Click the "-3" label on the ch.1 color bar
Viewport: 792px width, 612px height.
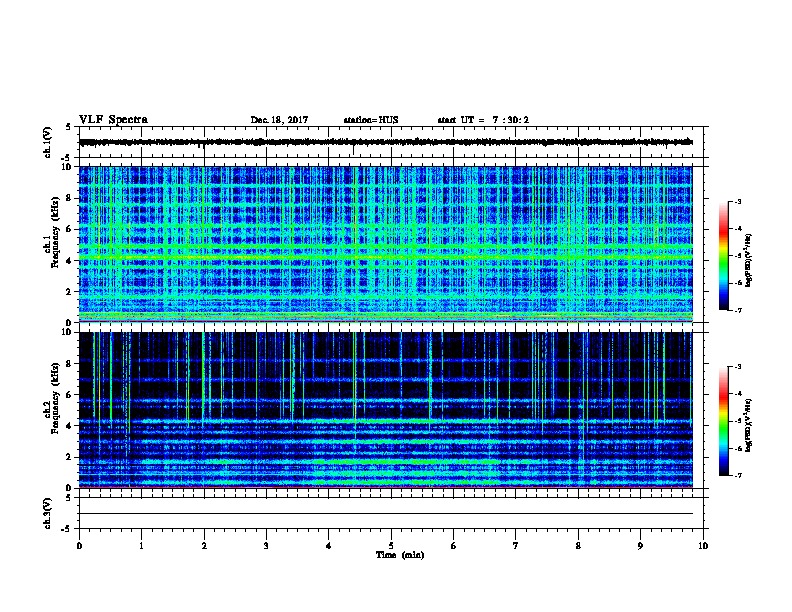(738, 201)
